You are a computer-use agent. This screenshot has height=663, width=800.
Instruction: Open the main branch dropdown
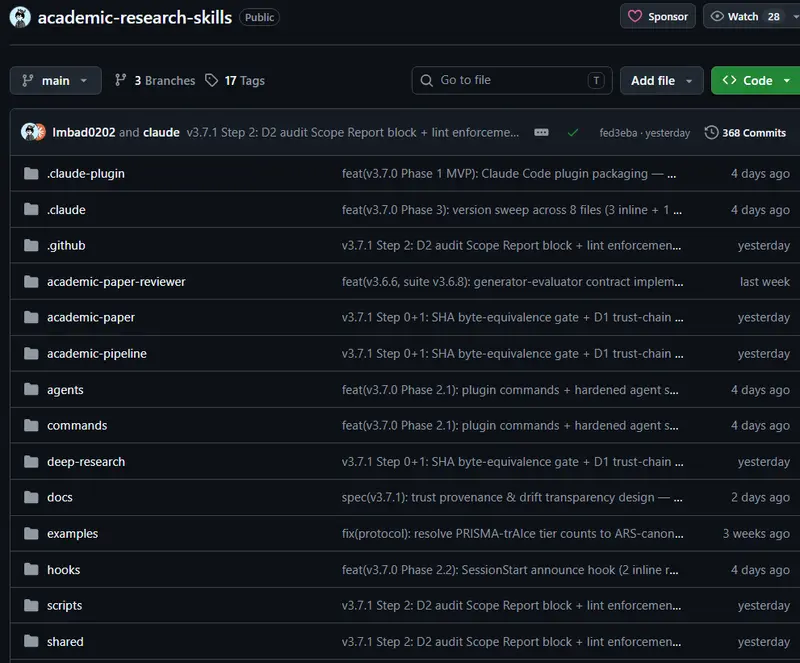pos(56,81)
